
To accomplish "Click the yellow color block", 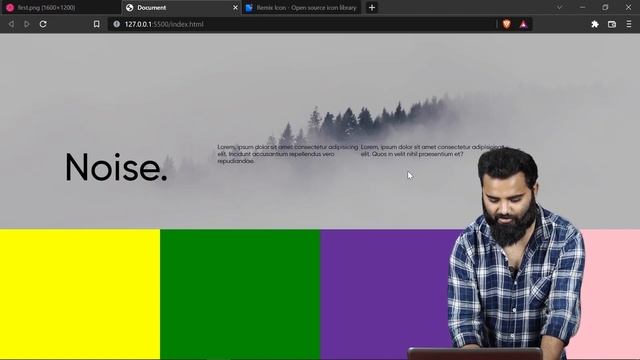I will pyautogui.click(x=80, y=294).
